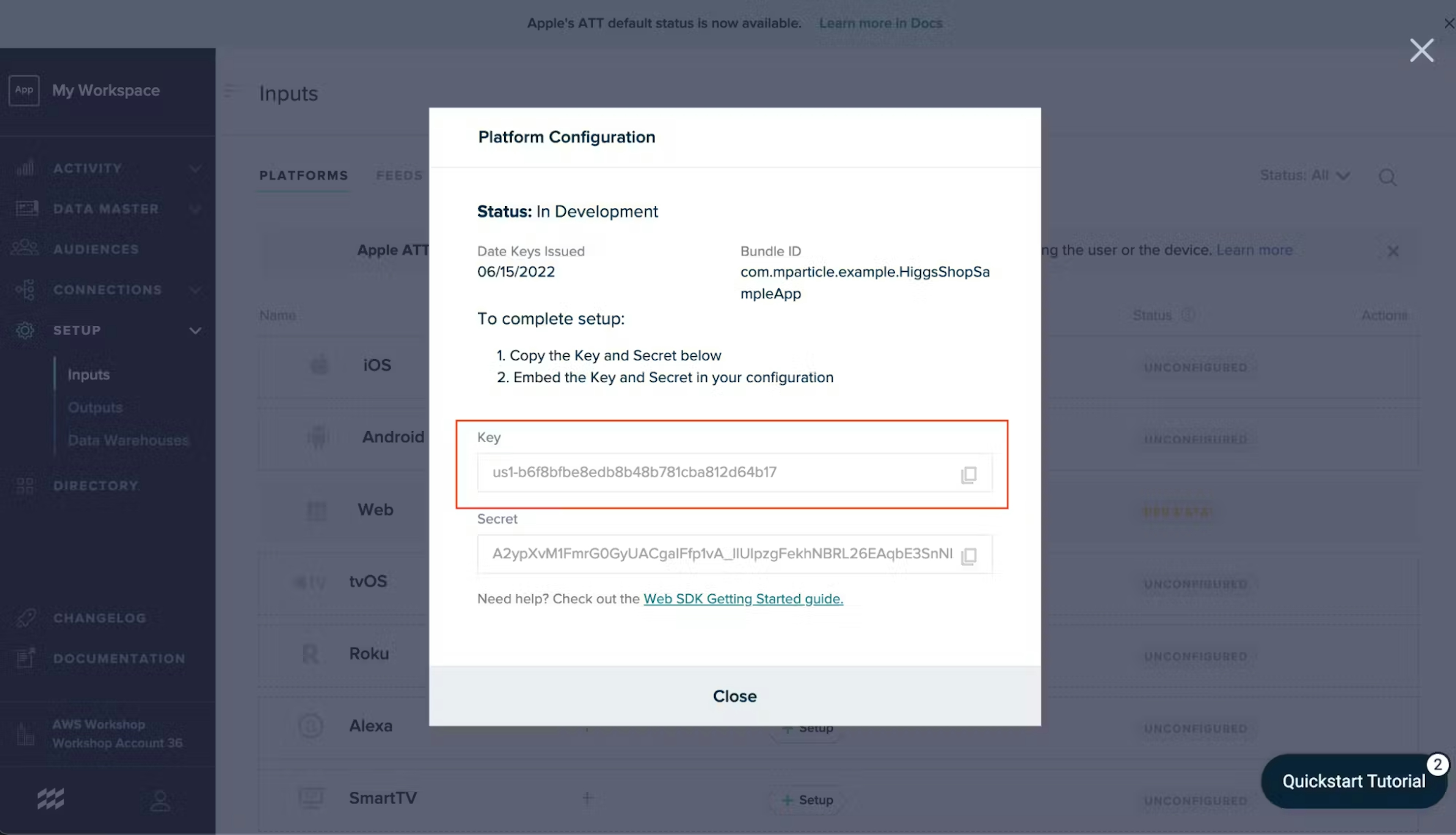This screenshot has width=1456, height=835.
Task: Open the Directory section
Action: click(x=96, y=485)
